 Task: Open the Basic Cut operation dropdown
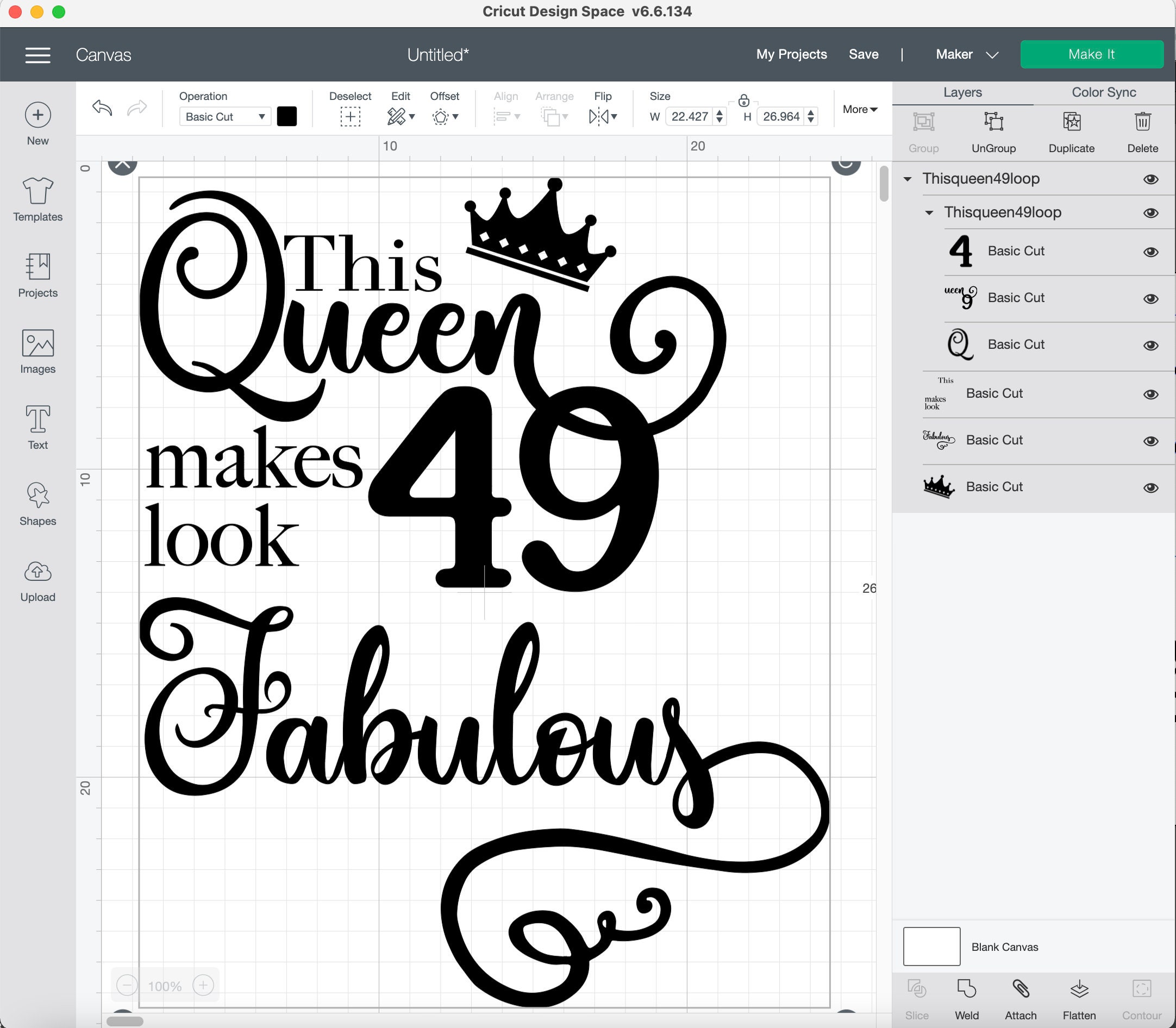[x=224, y=116]
